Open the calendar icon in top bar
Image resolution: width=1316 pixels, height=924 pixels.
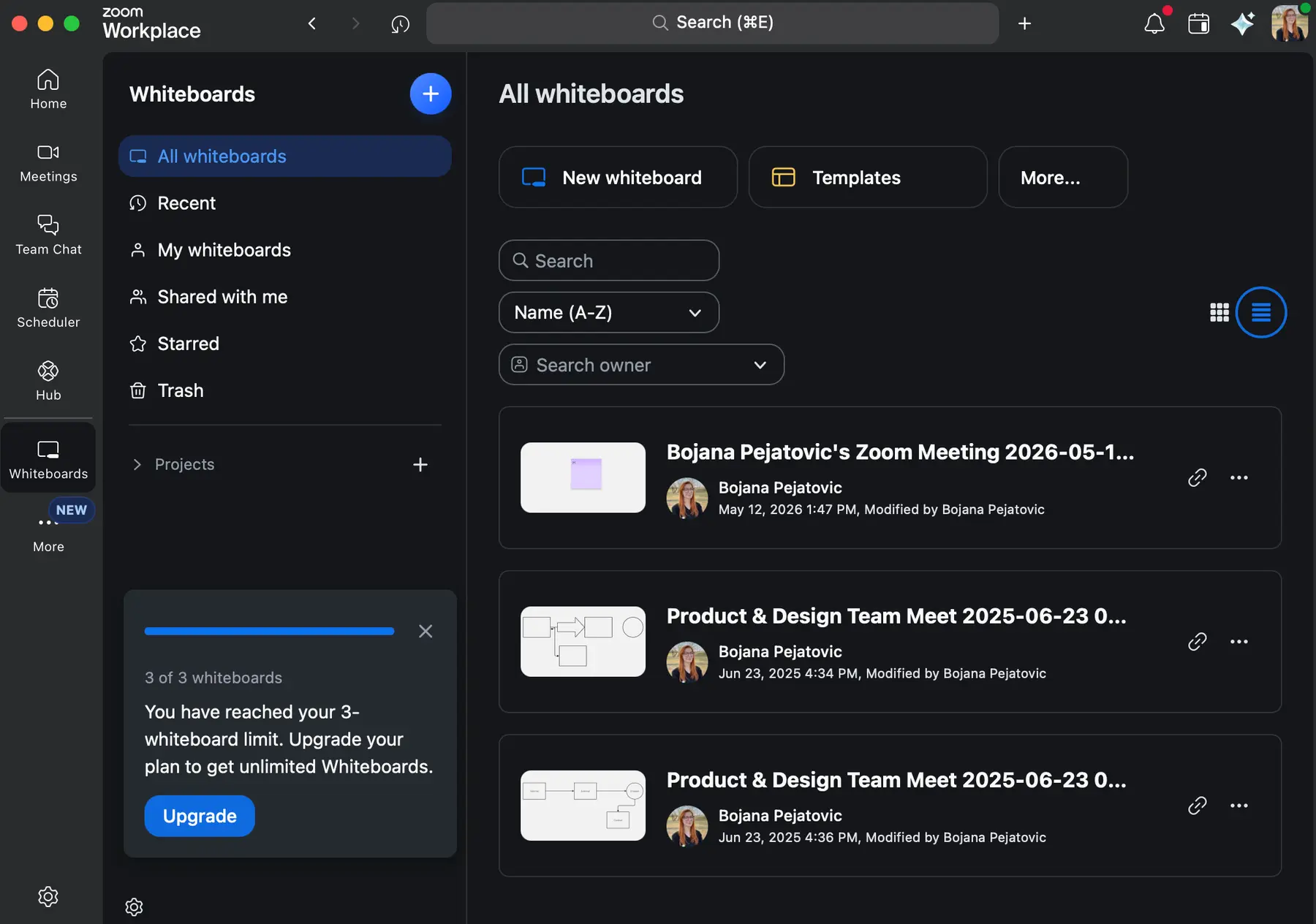click(1198, 23)
